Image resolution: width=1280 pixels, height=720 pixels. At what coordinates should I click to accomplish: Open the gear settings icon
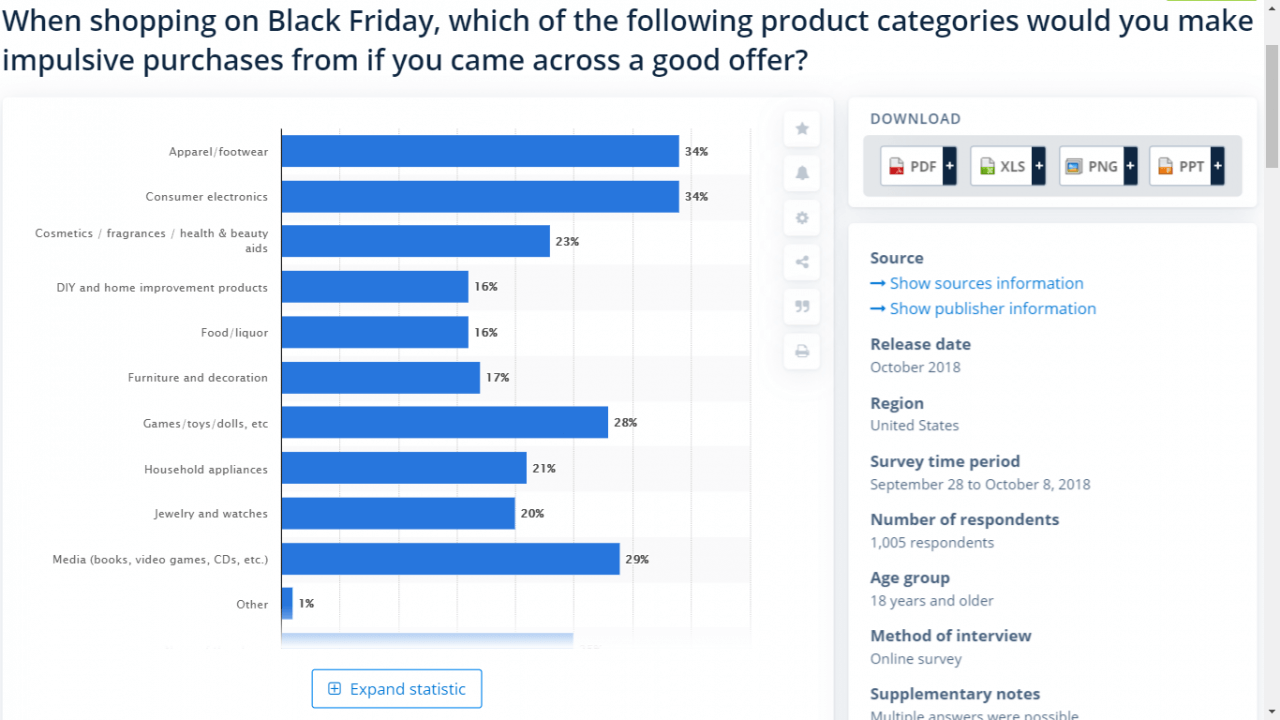(801, 217)
